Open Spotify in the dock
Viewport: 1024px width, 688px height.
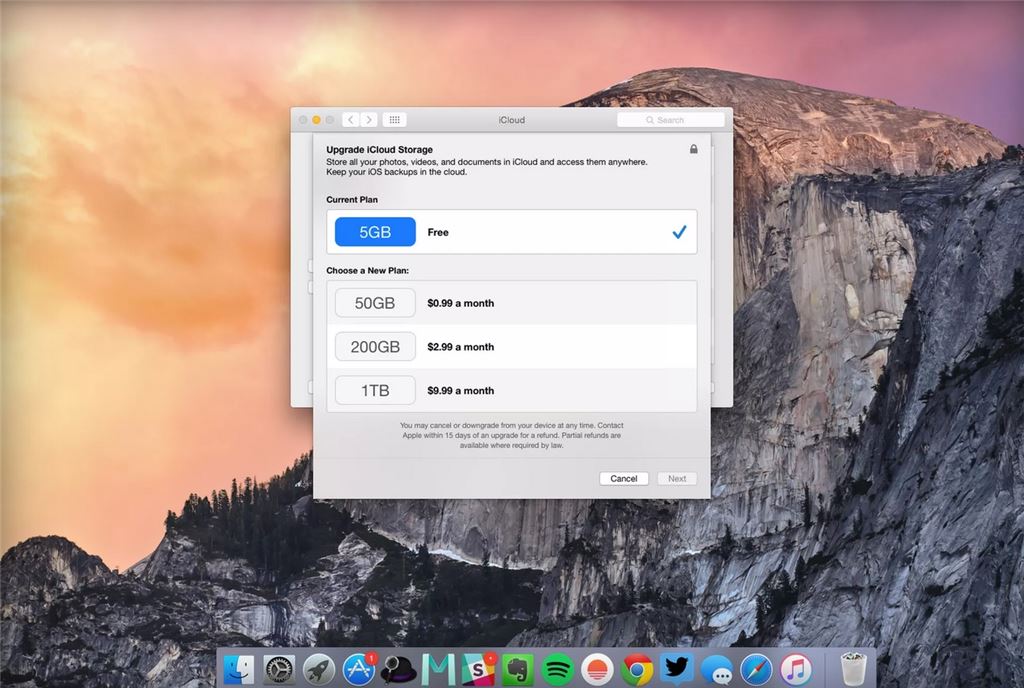pos(557,669)
